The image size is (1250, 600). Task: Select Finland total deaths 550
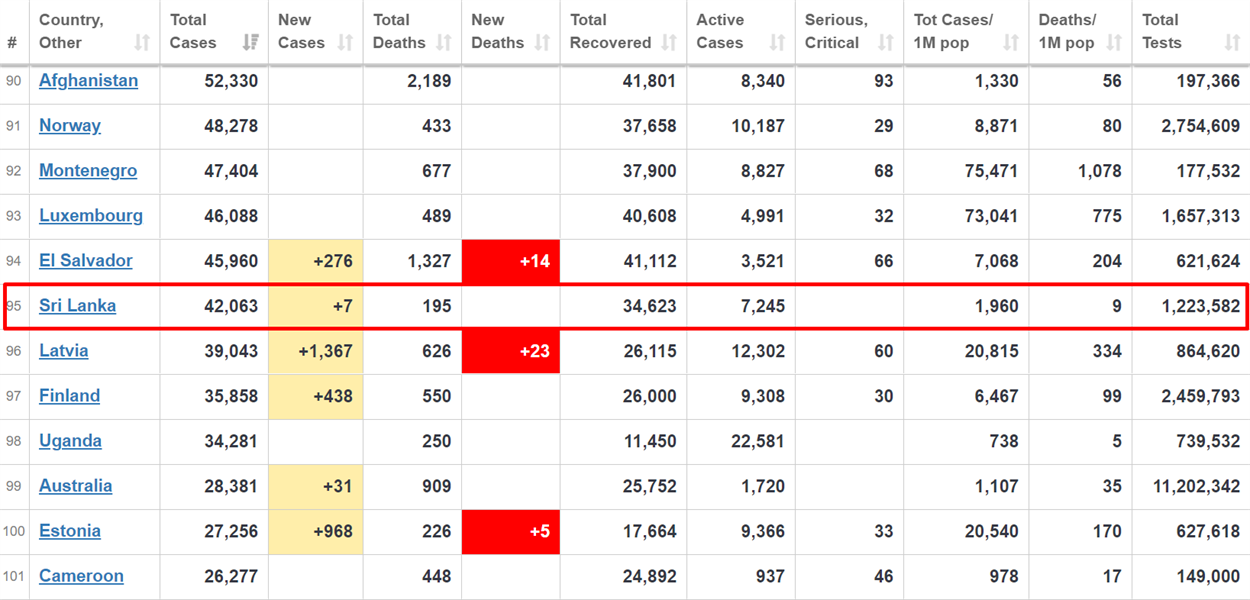(437, 396)
